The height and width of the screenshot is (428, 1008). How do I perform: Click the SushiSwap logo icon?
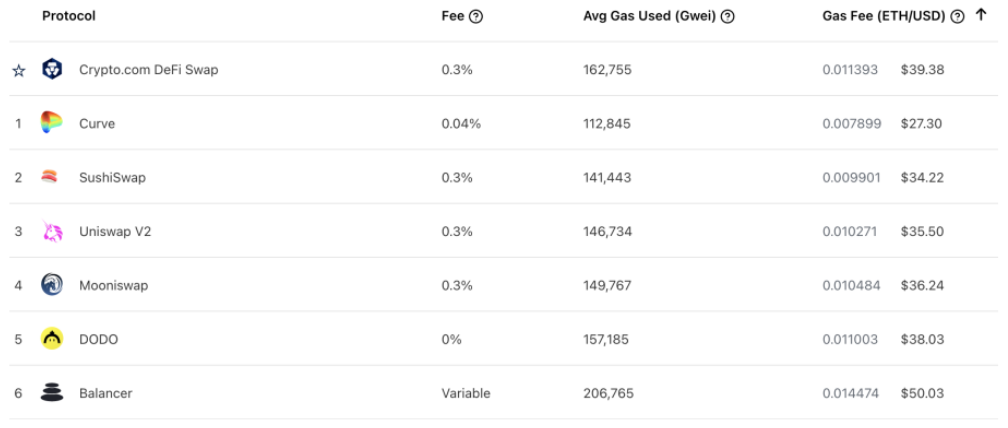(x=52, y=178)
